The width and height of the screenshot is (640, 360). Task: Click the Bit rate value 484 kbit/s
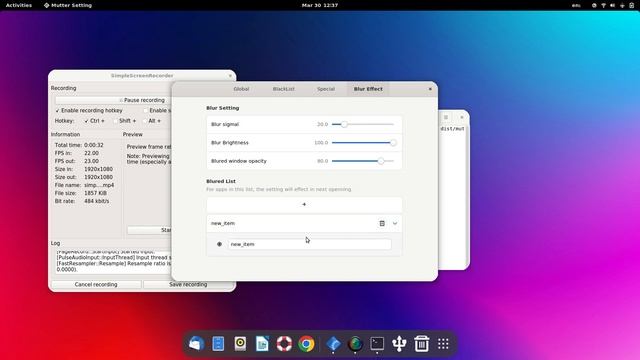coord(97,201)
